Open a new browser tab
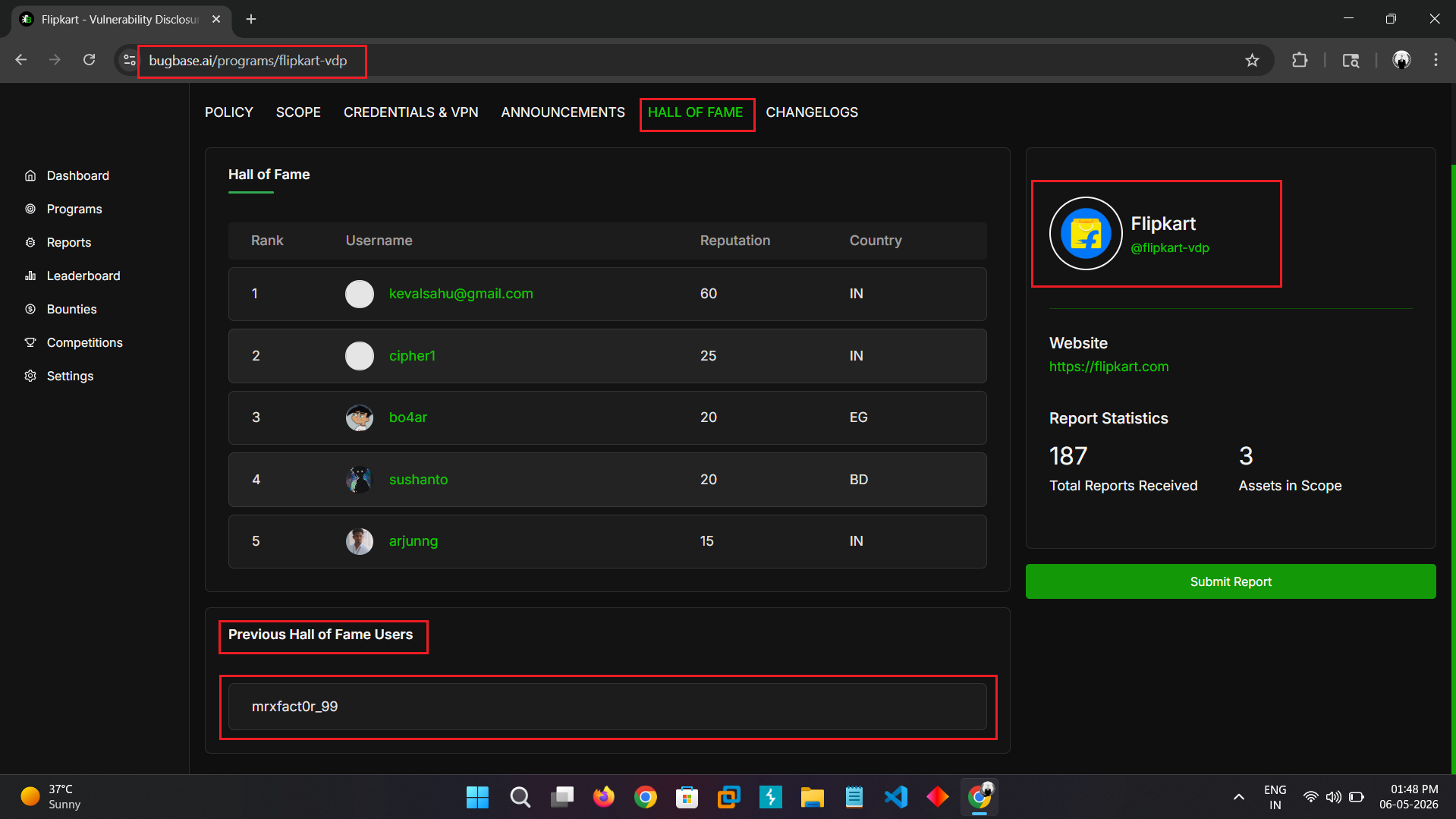Screen dimensions: 1456x819 (251, 19)
